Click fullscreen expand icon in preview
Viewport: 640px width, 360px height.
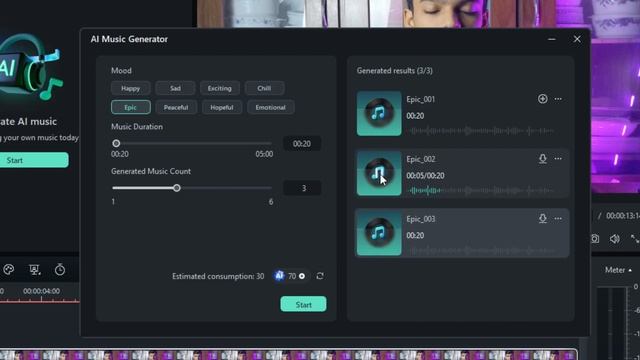635,239
